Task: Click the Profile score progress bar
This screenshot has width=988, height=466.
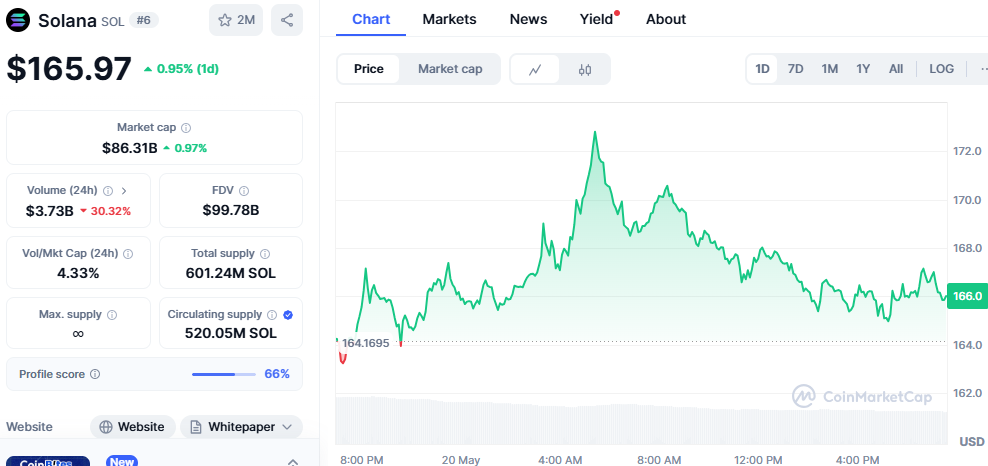Action: [224, 374]
